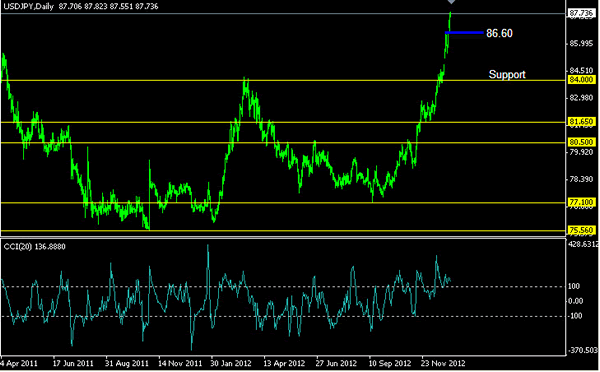The height and width of the screenshot is (372, 600).
Task: Click the 0.00 level on CCI scale
Action: click(x=576, y=301)
